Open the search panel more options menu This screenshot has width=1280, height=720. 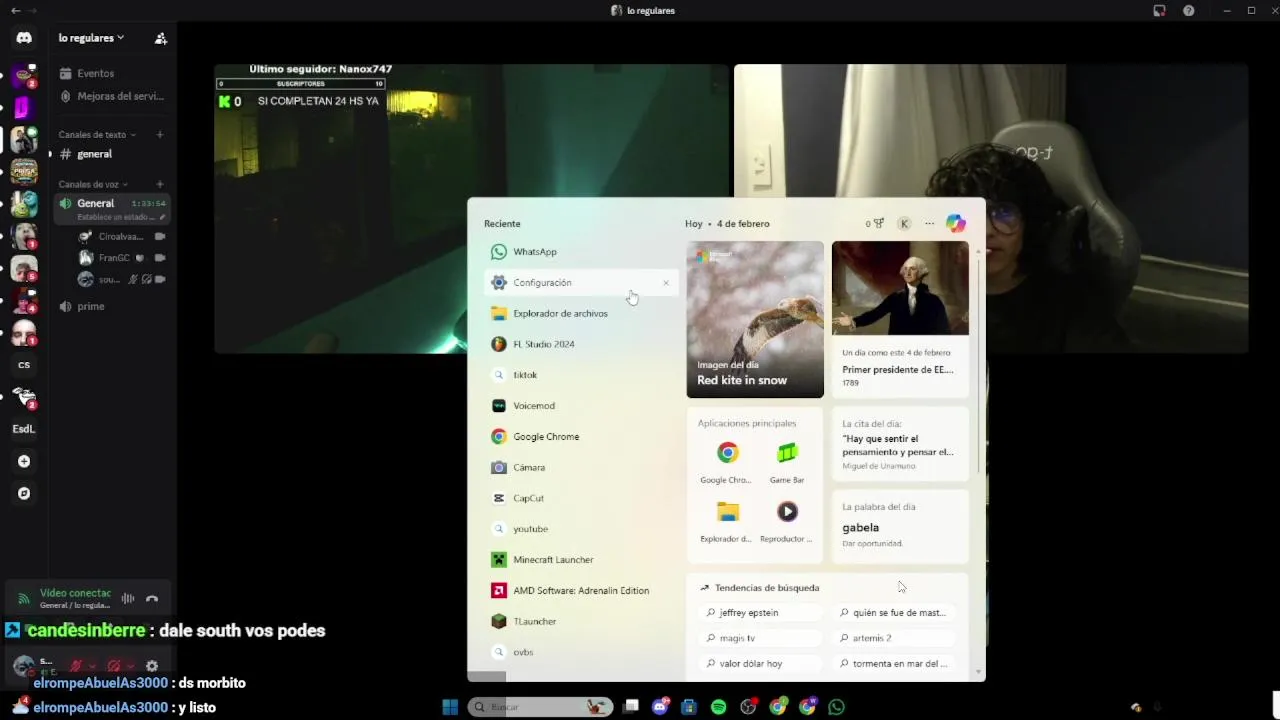click(929, 224)
